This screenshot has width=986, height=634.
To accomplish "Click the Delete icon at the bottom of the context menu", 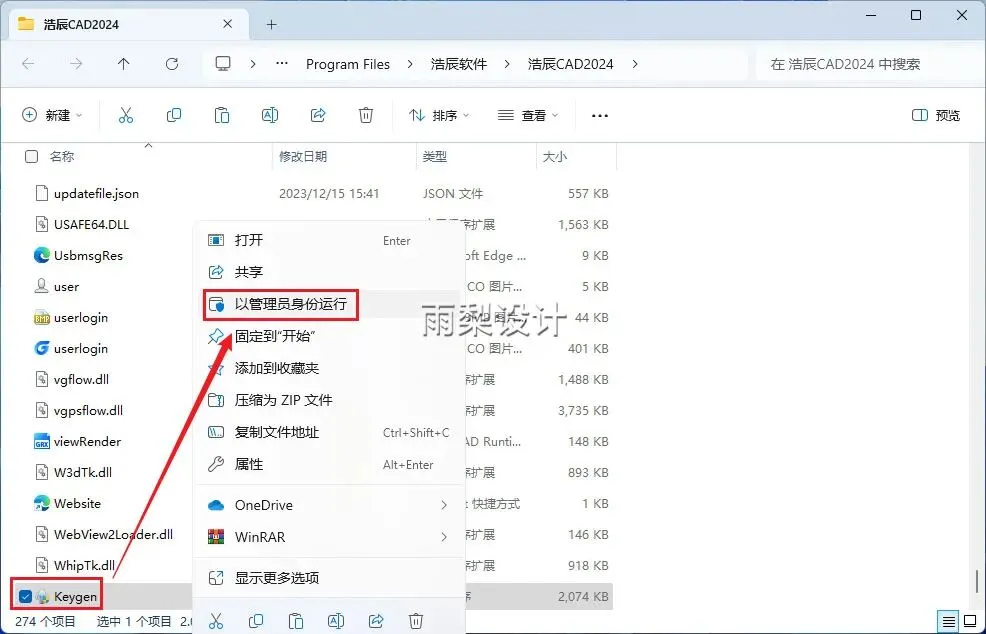I will pos(416,621).
